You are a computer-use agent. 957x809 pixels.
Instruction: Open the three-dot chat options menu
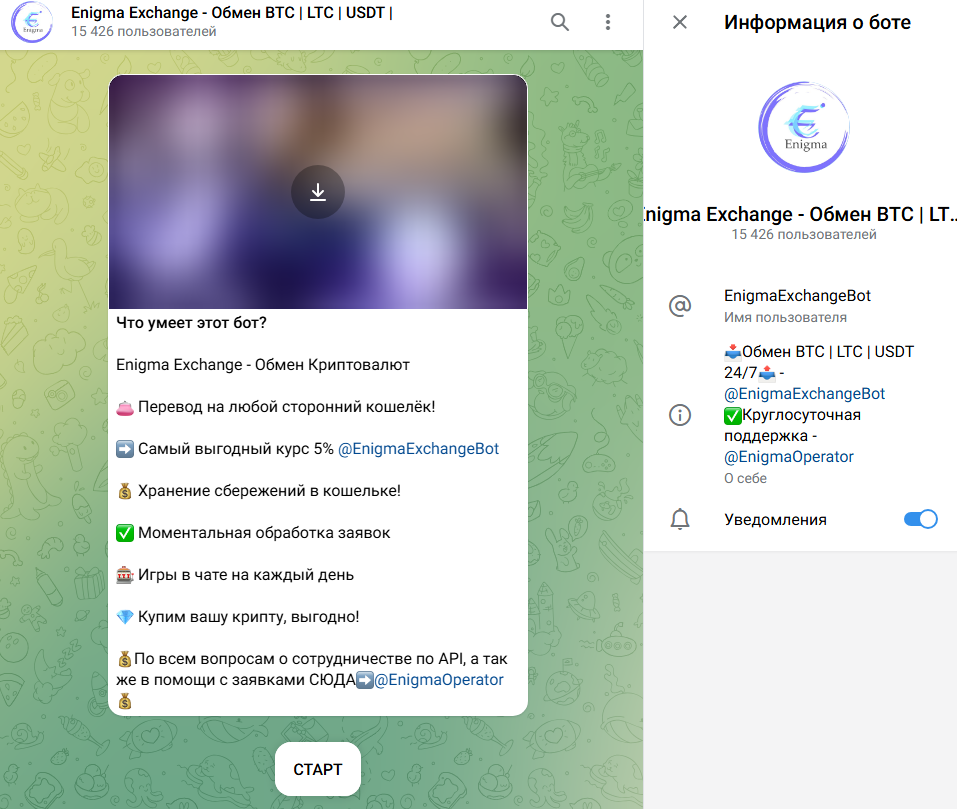[x=608, y=21]
